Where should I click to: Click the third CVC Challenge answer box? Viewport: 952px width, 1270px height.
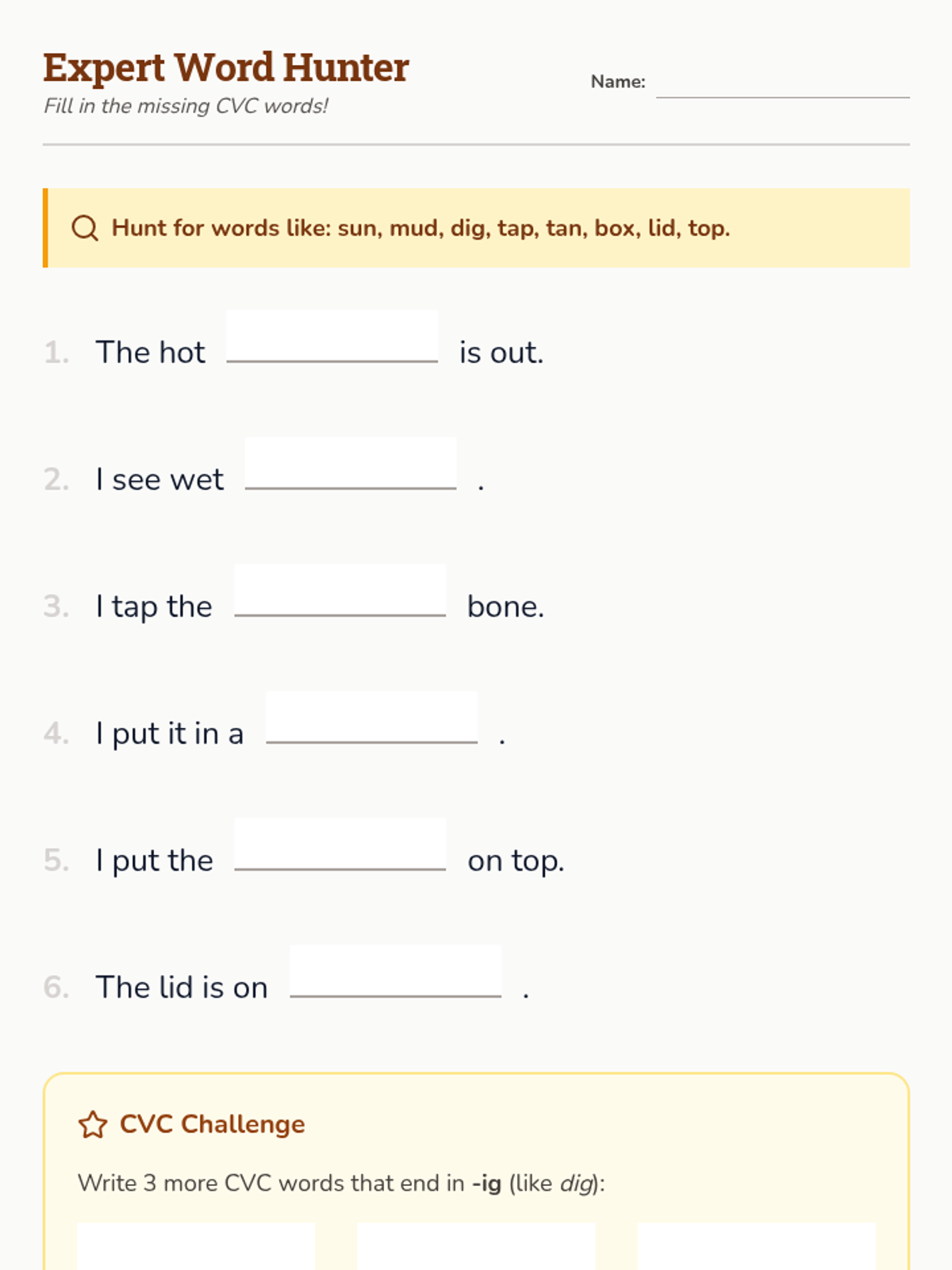756,1246
